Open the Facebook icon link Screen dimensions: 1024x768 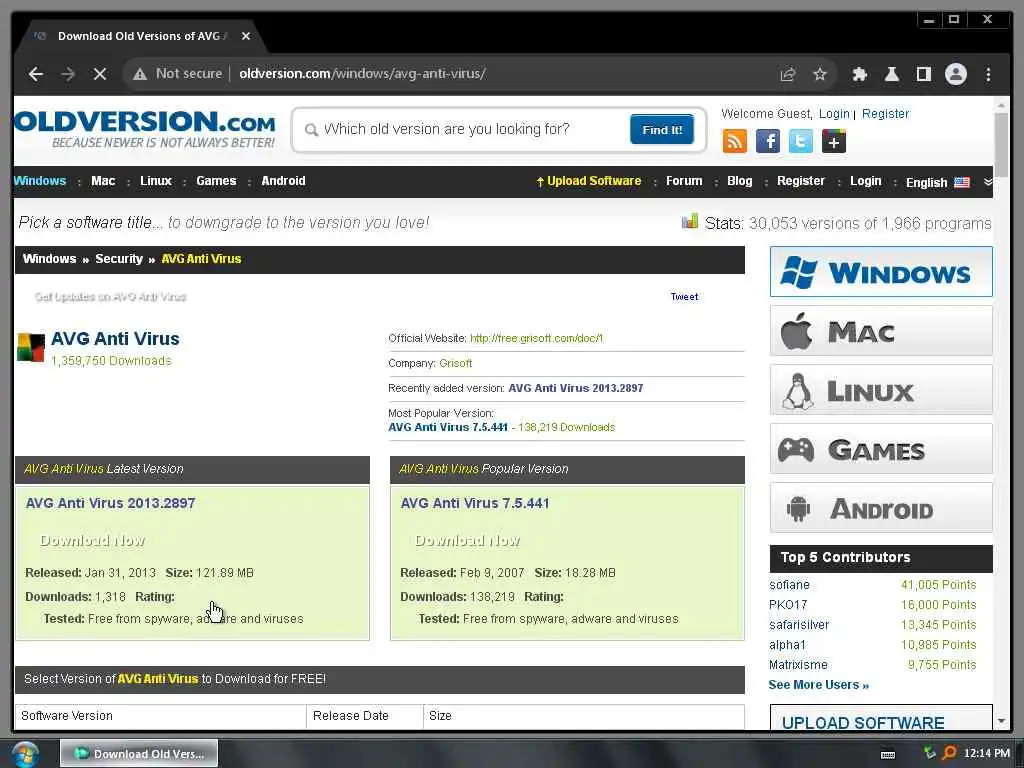(768, 141)
